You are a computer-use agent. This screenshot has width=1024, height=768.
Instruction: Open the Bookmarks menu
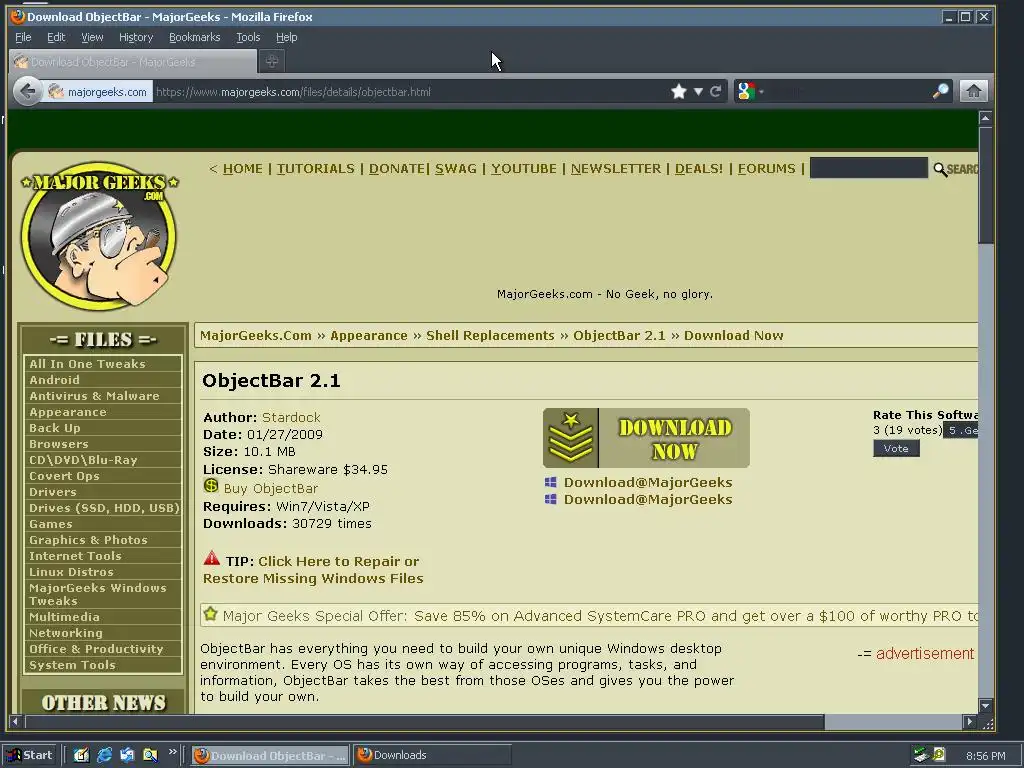pos(195,37)
